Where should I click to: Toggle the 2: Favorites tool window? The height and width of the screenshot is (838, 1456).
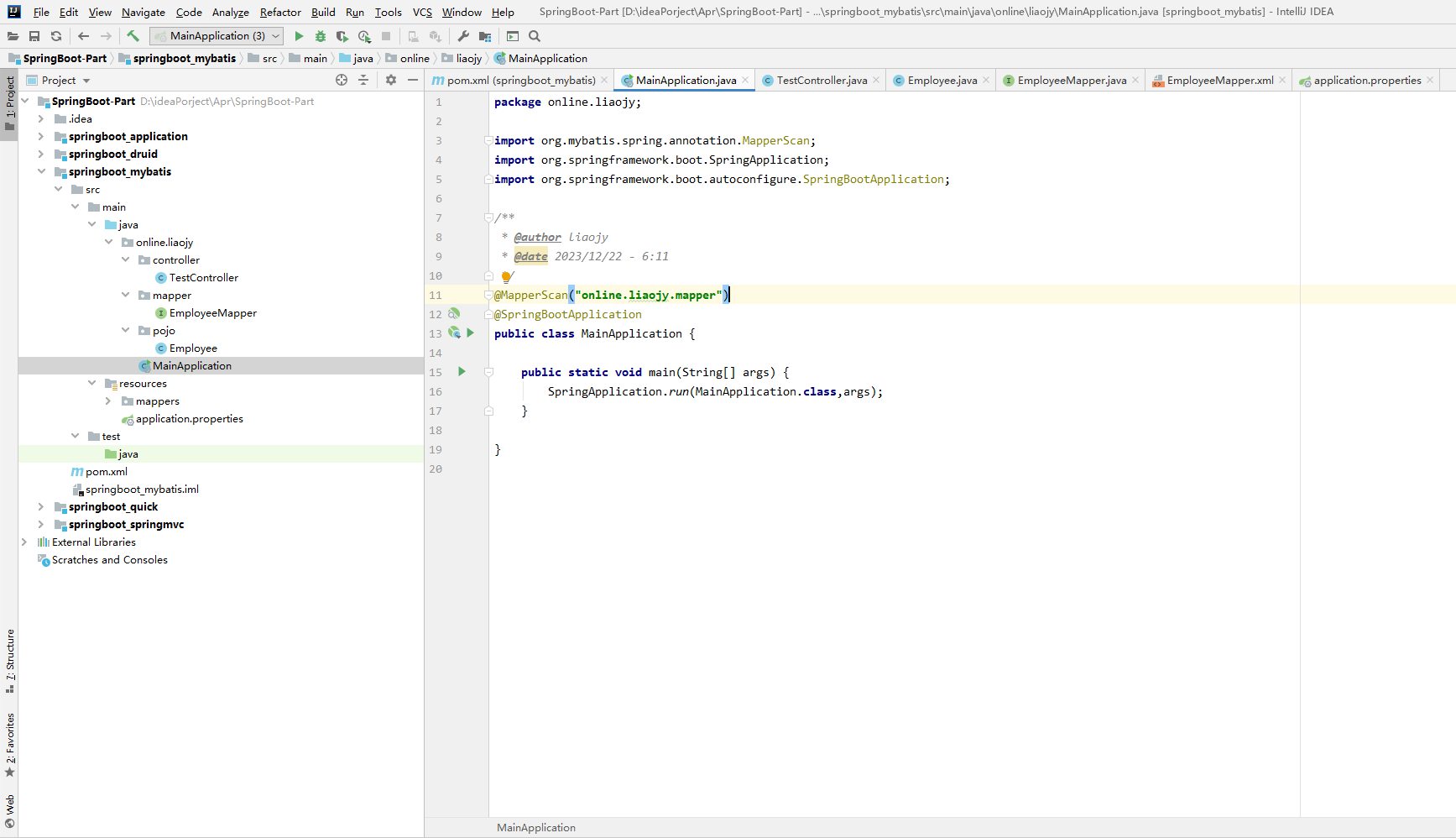pyautogui.click(x=9, y=746)
